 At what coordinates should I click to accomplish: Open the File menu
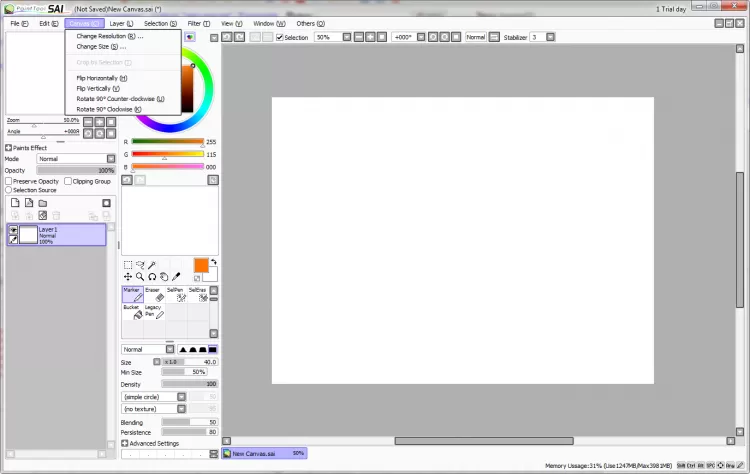[19, 23]
